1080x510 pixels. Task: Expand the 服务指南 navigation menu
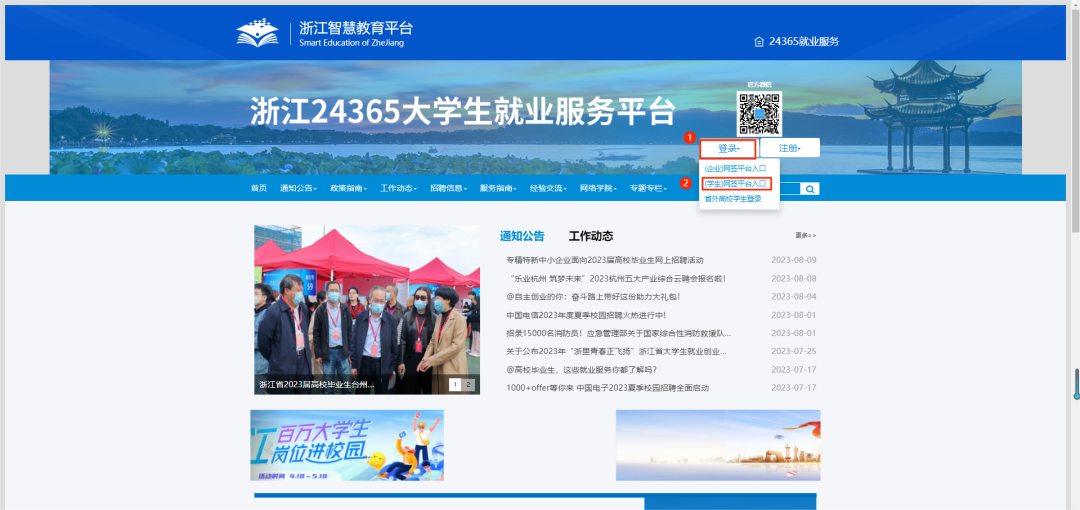point(498,188)
